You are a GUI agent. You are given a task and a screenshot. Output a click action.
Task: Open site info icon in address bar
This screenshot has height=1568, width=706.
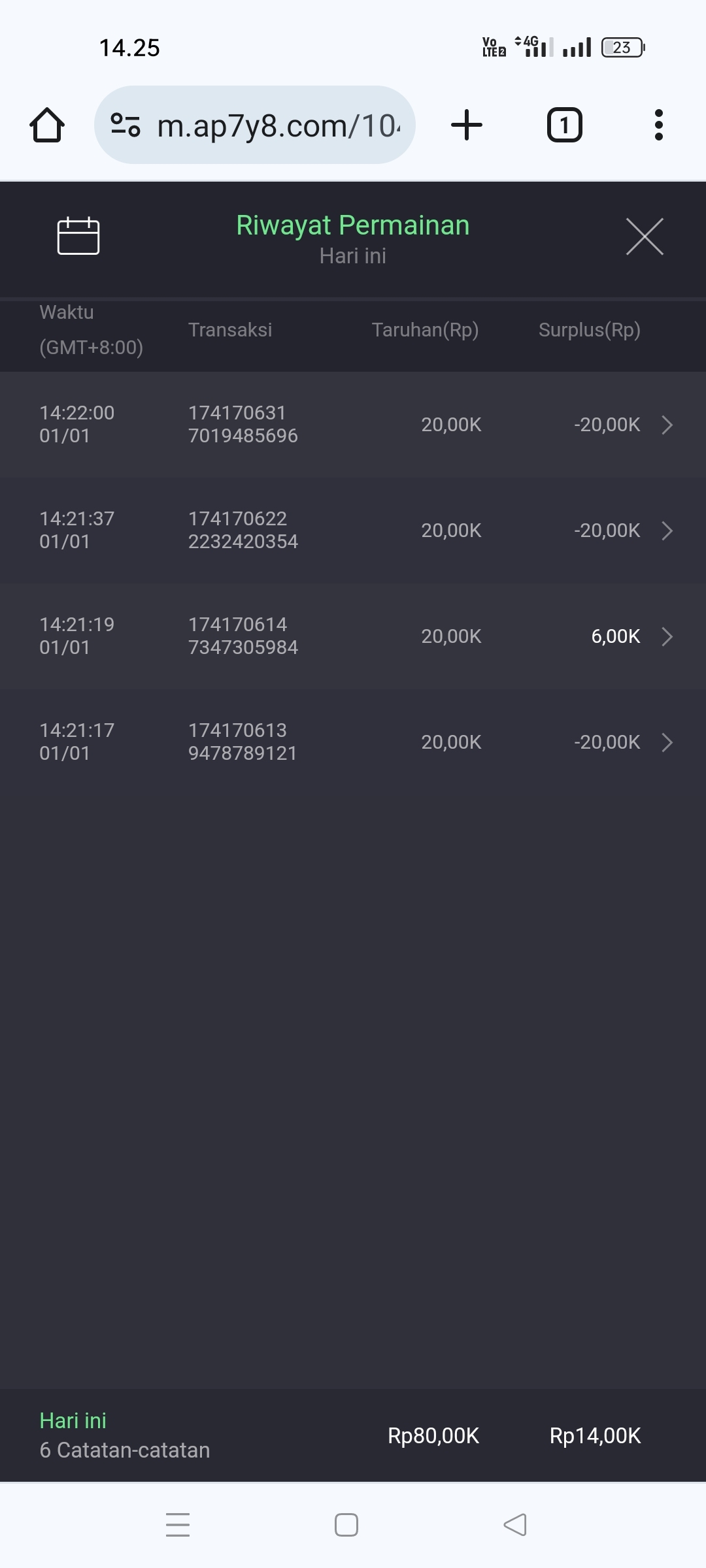[126, 125]
